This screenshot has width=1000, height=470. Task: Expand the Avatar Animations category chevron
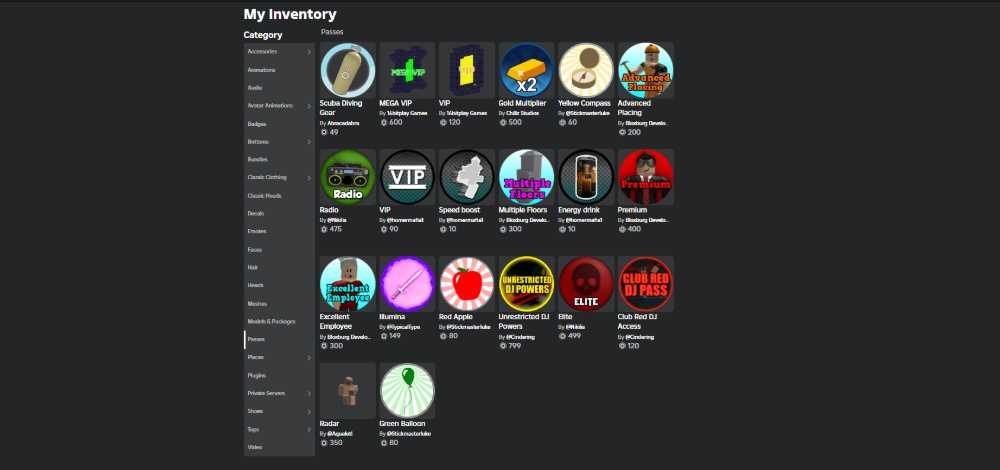click(x=309, y=106)
